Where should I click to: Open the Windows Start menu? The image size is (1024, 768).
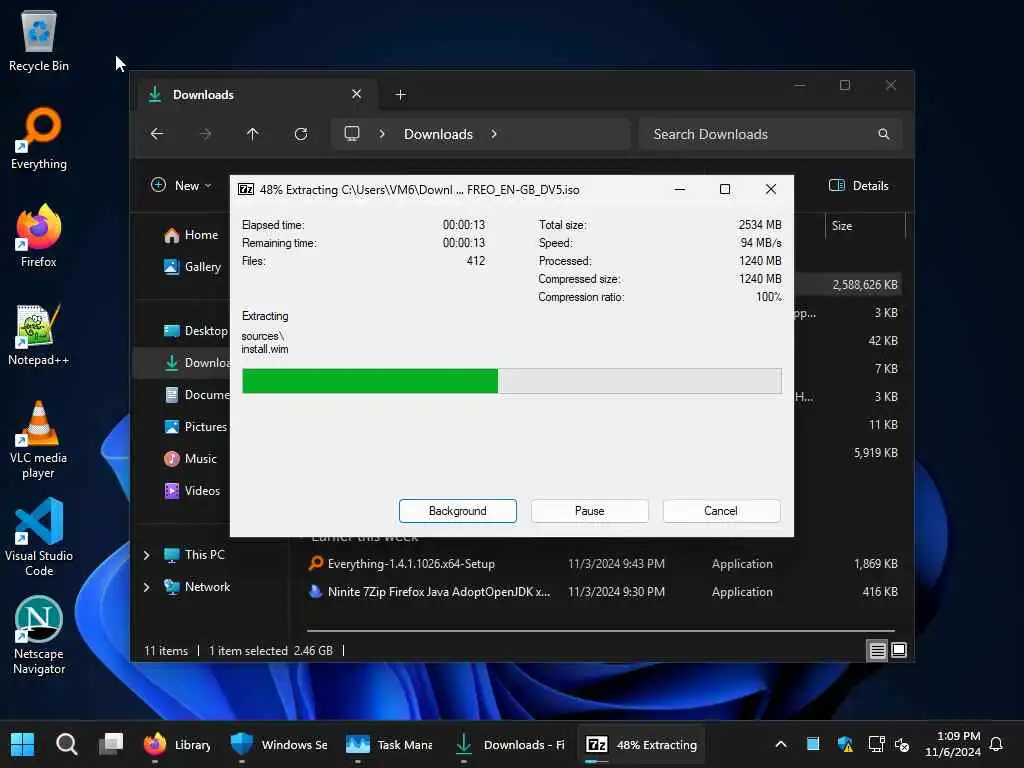[22, 744]
